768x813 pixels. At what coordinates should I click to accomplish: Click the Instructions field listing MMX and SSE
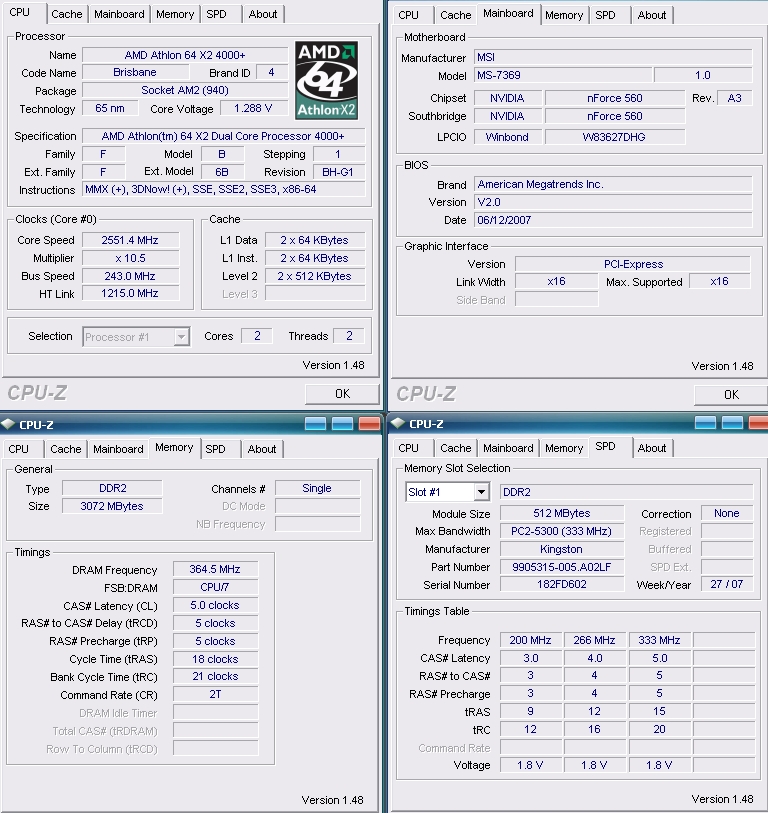click(x=224, y=189)
